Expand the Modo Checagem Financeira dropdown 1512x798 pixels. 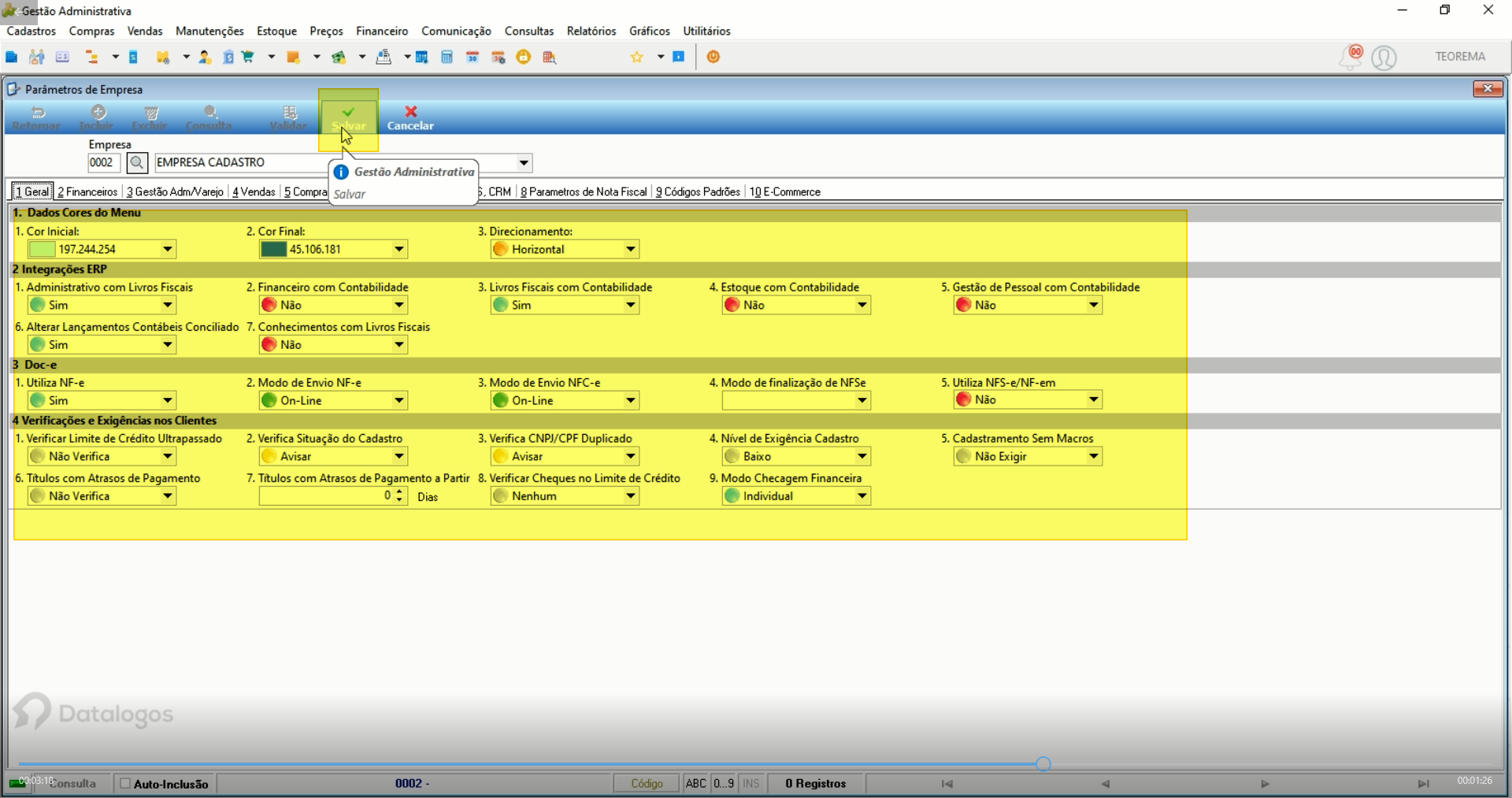coord(862,496)
